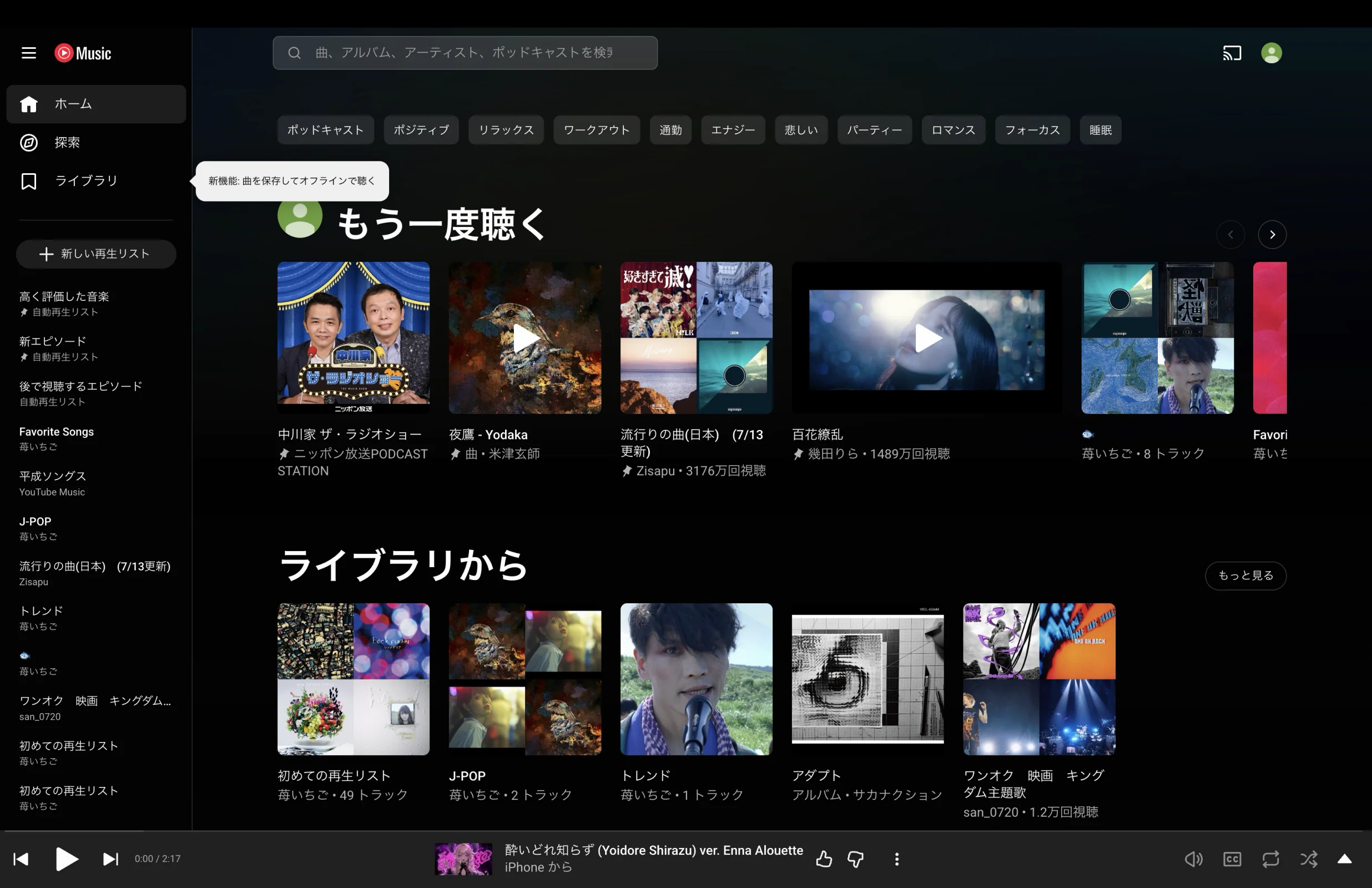1372x888 pixels.
Task: Play the 百花繚乱 video thumbnail
Action: [x=927, y=338]
